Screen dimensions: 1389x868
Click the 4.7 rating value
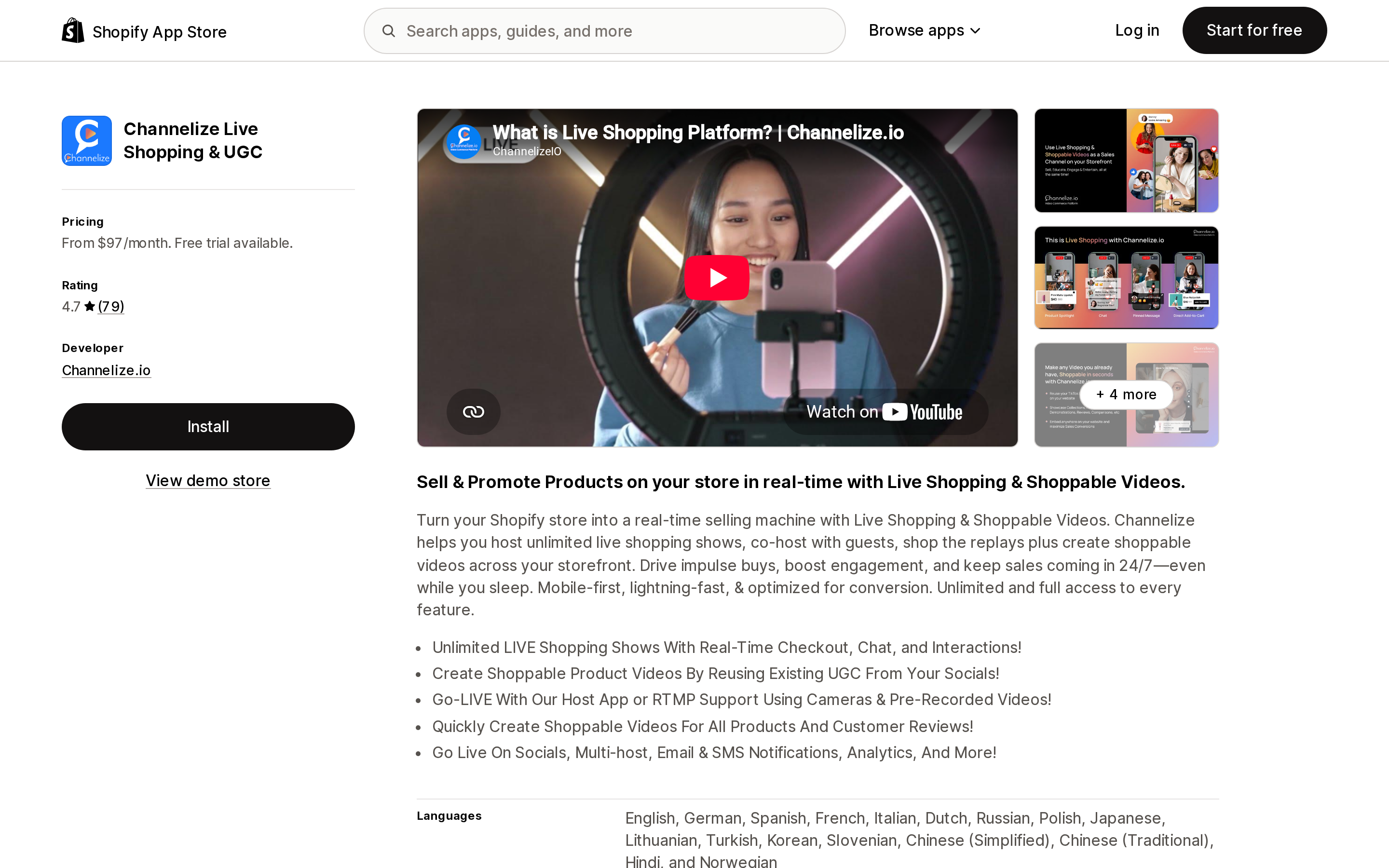pos(71,307)
